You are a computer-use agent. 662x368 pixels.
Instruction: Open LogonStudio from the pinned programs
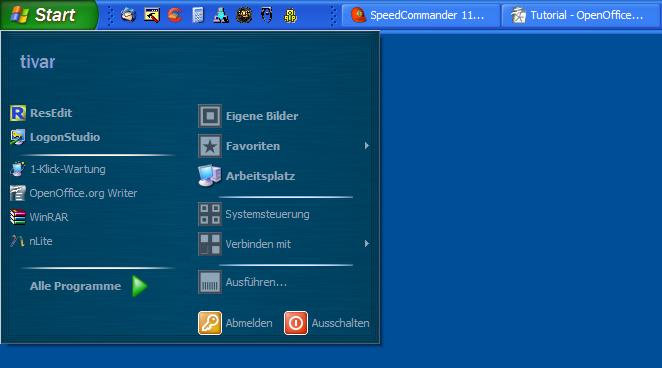pyautogui.click(x=65, y=137)
